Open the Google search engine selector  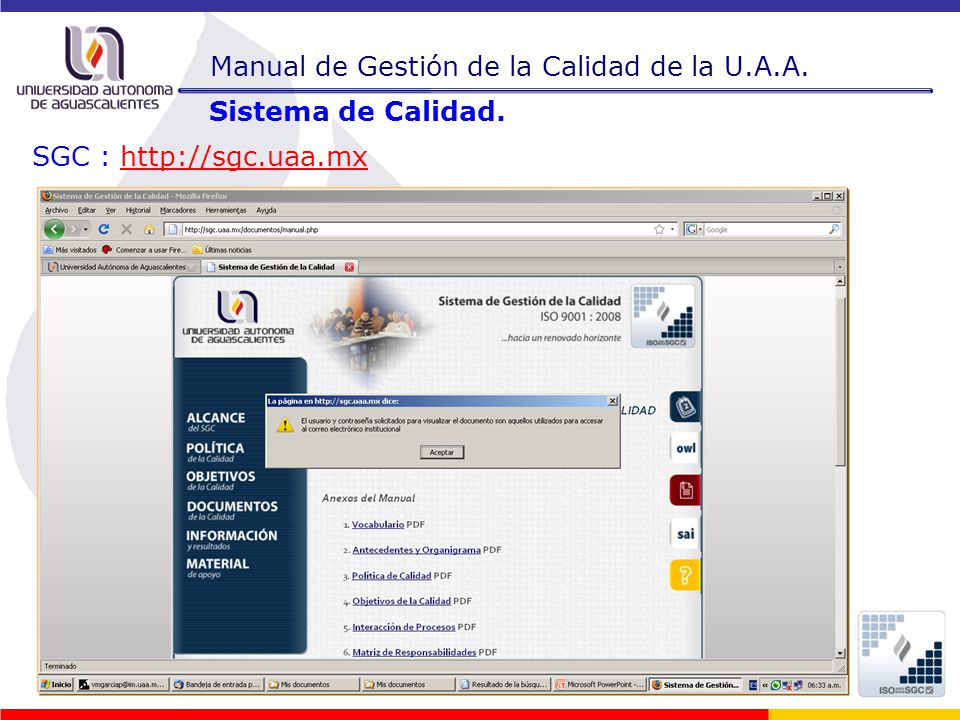pyautogui.click(x=694, y=230)
